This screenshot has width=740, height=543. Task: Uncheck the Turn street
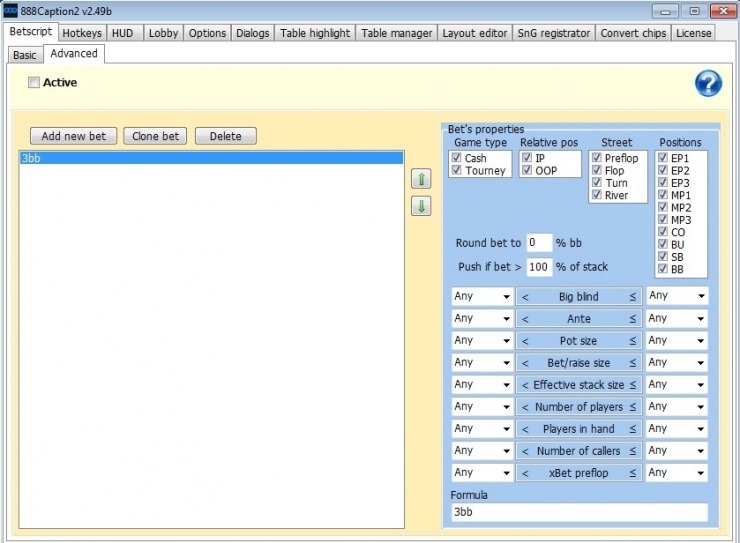point(597,182)
